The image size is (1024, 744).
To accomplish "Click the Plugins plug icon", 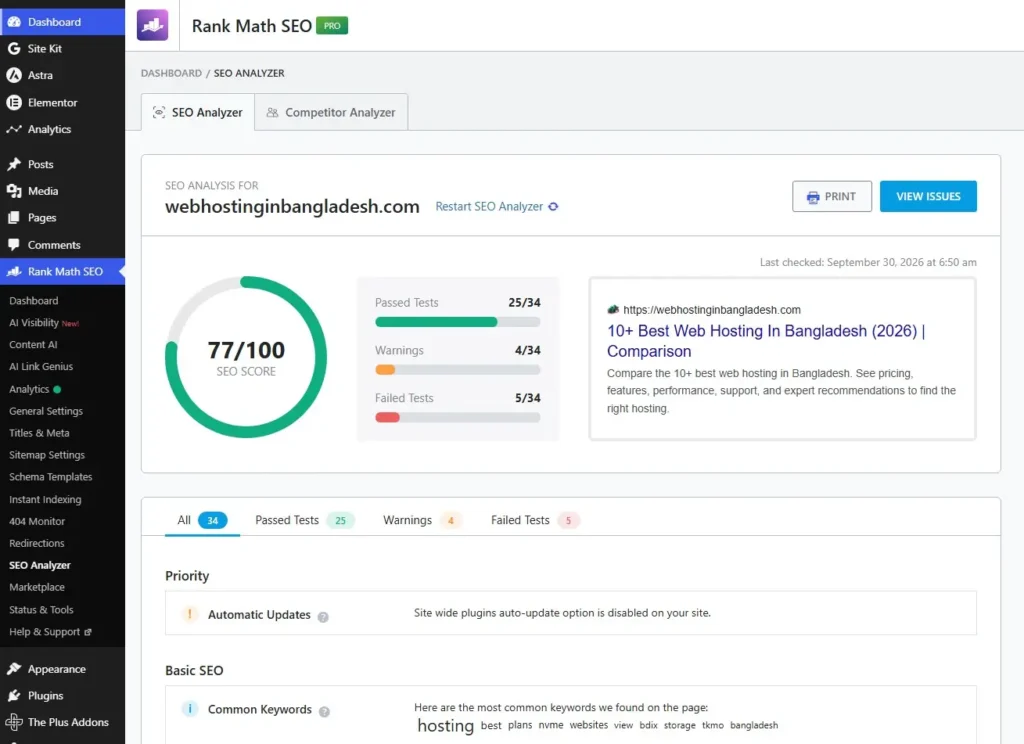I will (x=14, y=696).
